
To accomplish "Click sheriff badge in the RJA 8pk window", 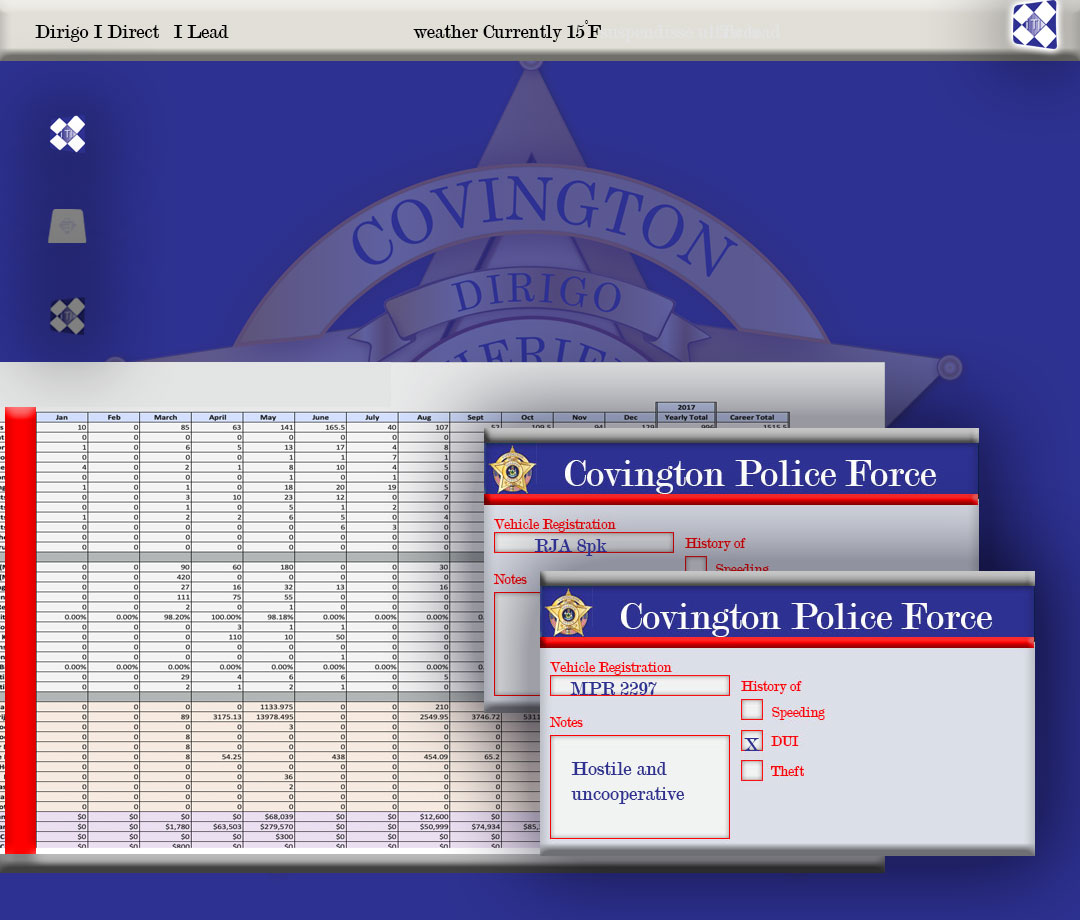I will click(x=512, y=470).
